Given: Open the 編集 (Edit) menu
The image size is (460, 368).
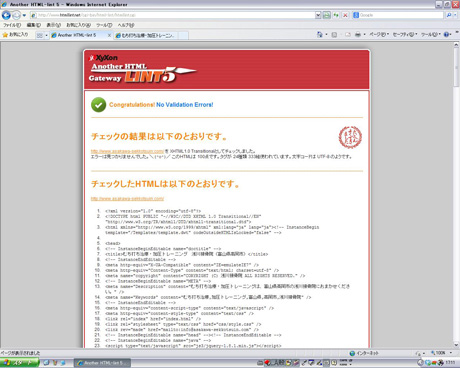Looking at the screenshot, I should 34,25.
